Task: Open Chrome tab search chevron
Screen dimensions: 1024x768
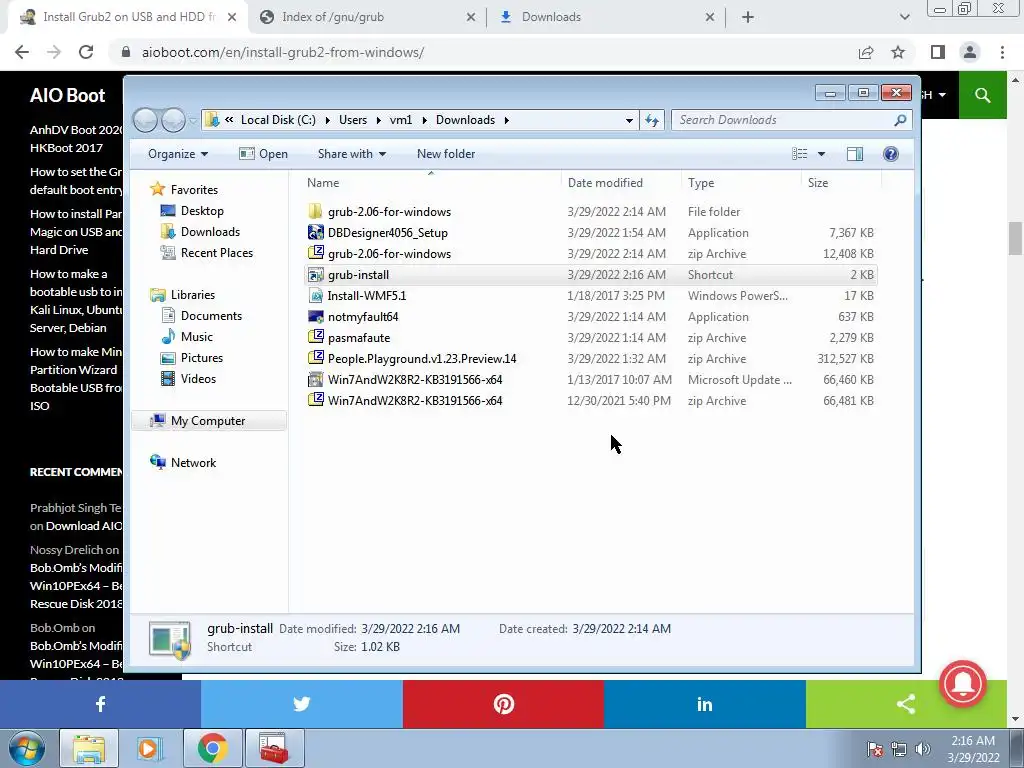Action: (x=904, y=17)
